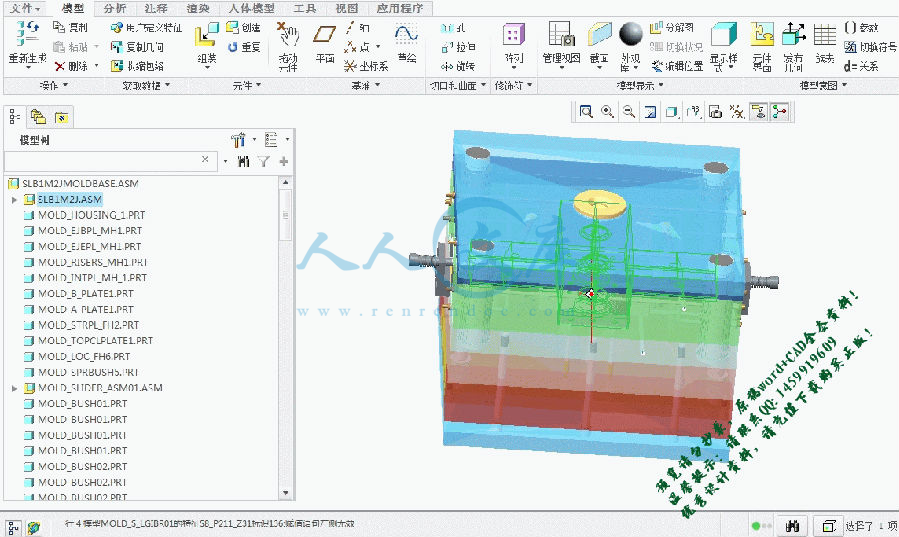Expand the MOLD_SLIDER_ASM01.ASM tree node

15,388
